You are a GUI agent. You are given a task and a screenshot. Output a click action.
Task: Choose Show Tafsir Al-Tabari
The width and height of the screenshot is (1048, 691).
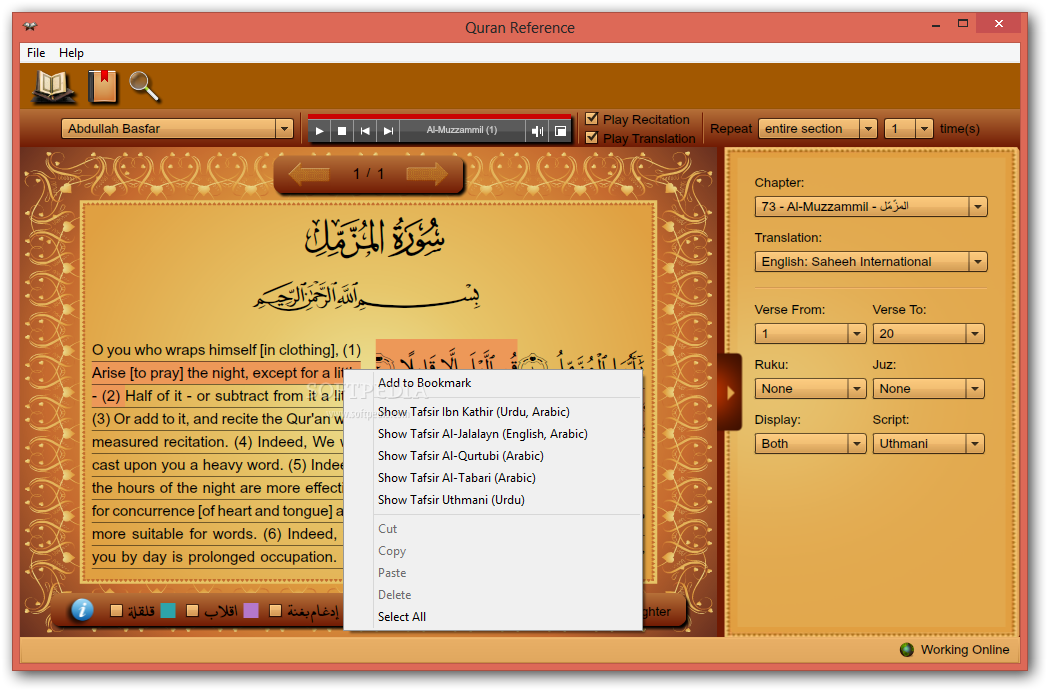tap(493, 478)
